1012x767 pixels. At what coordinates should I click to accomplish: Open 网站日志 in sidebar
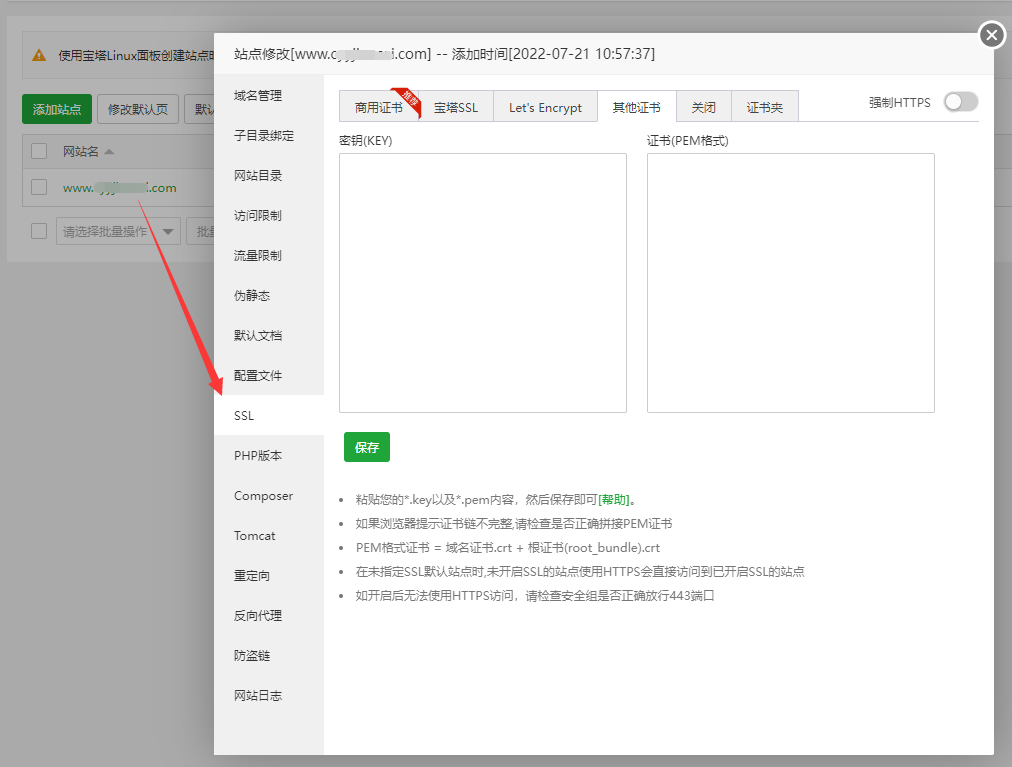269,696
